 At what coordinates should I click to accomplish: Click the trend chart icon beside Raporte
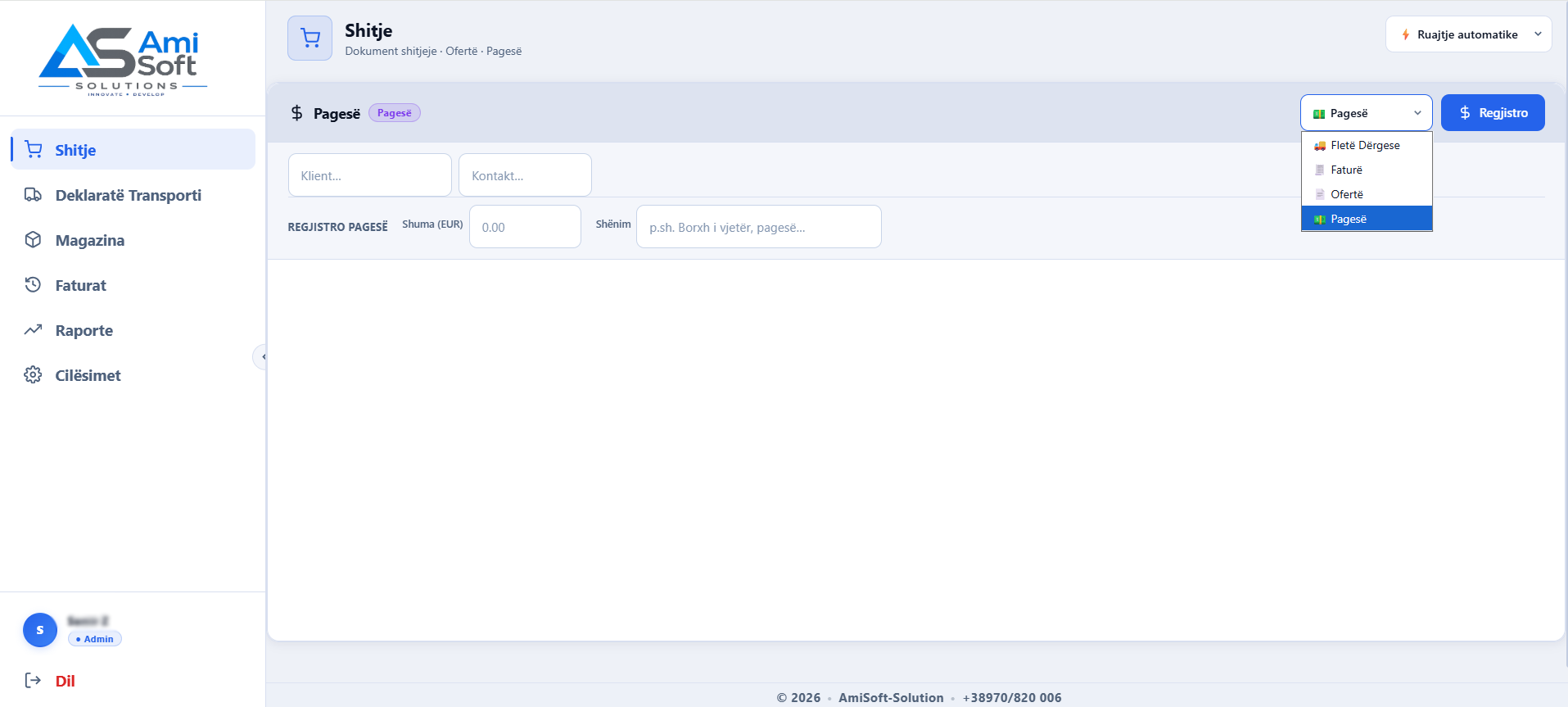click(x=33, y=329)
